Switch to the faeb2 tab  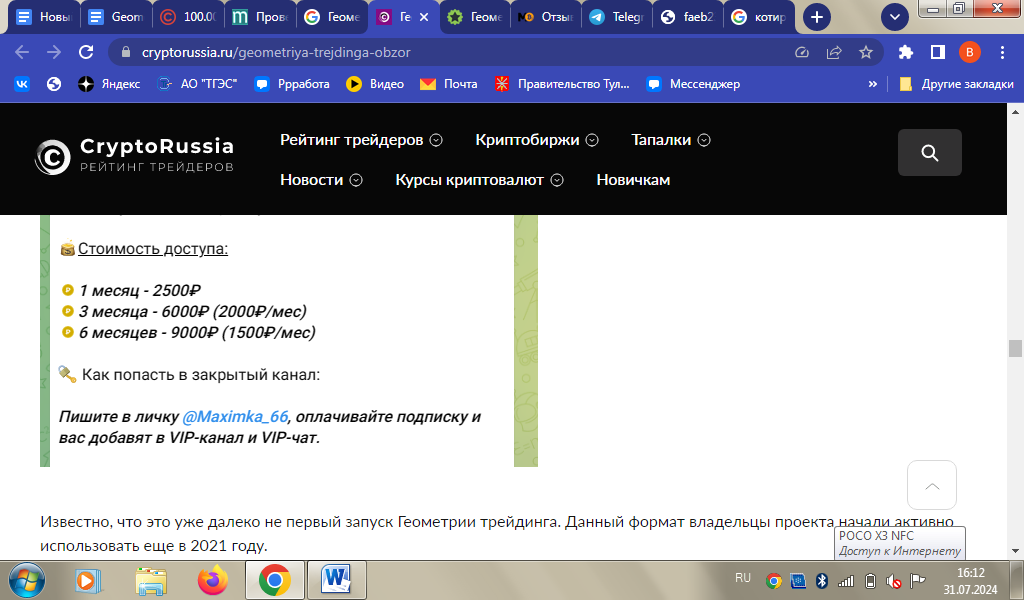[x=689, y=17]
